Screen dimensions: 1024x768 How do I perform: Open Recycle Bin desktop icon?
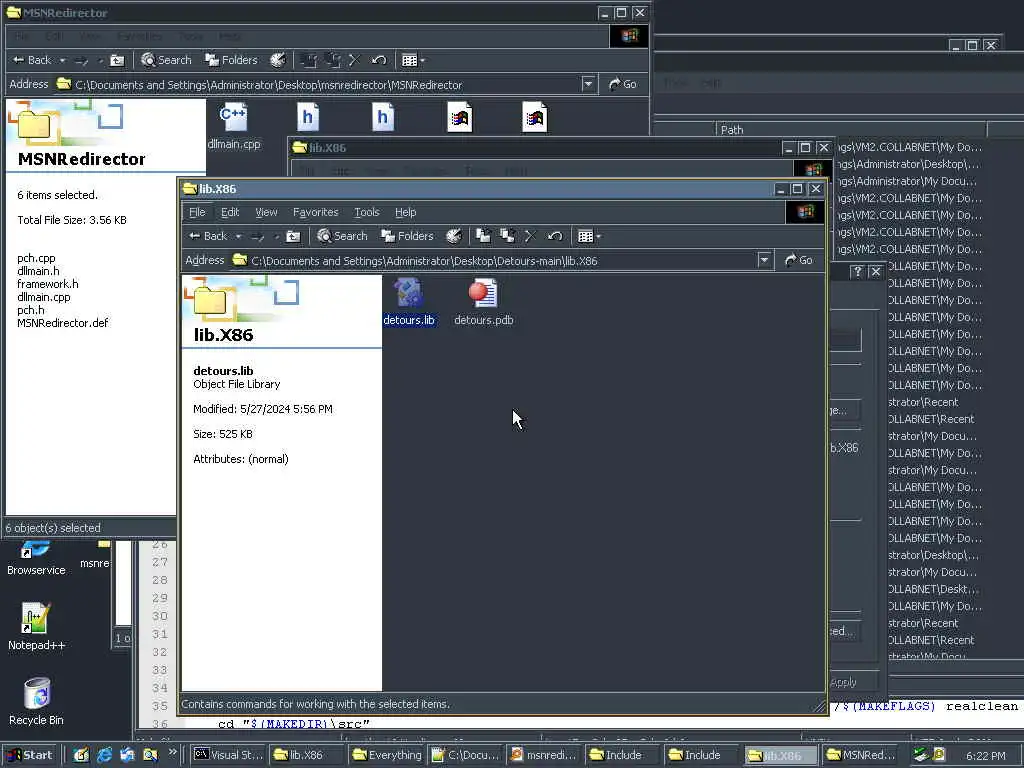click(36, 702)
